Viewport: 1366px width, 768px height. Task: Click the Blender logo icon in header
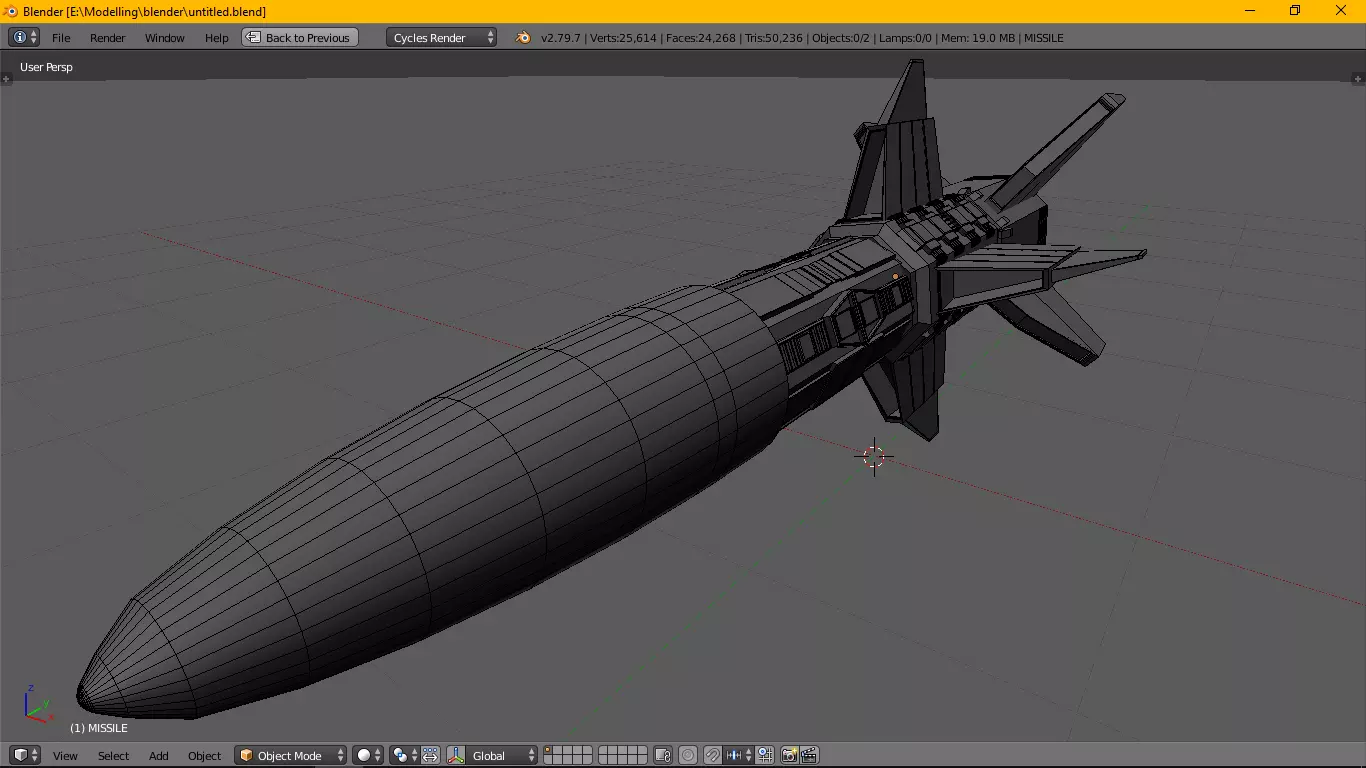523,37
